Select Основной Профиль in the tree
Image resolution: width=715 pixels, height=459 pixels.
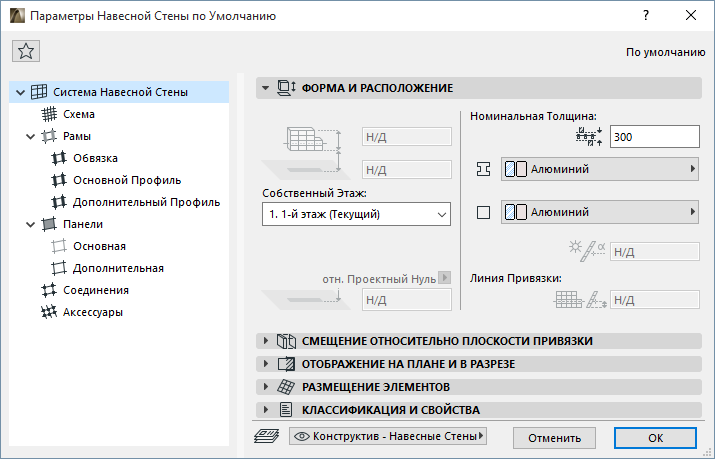click(127, 180)
